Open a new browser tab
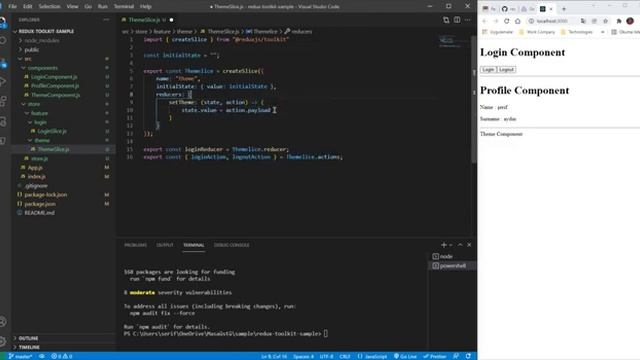640x360 pixels. [x=564, y=9]
